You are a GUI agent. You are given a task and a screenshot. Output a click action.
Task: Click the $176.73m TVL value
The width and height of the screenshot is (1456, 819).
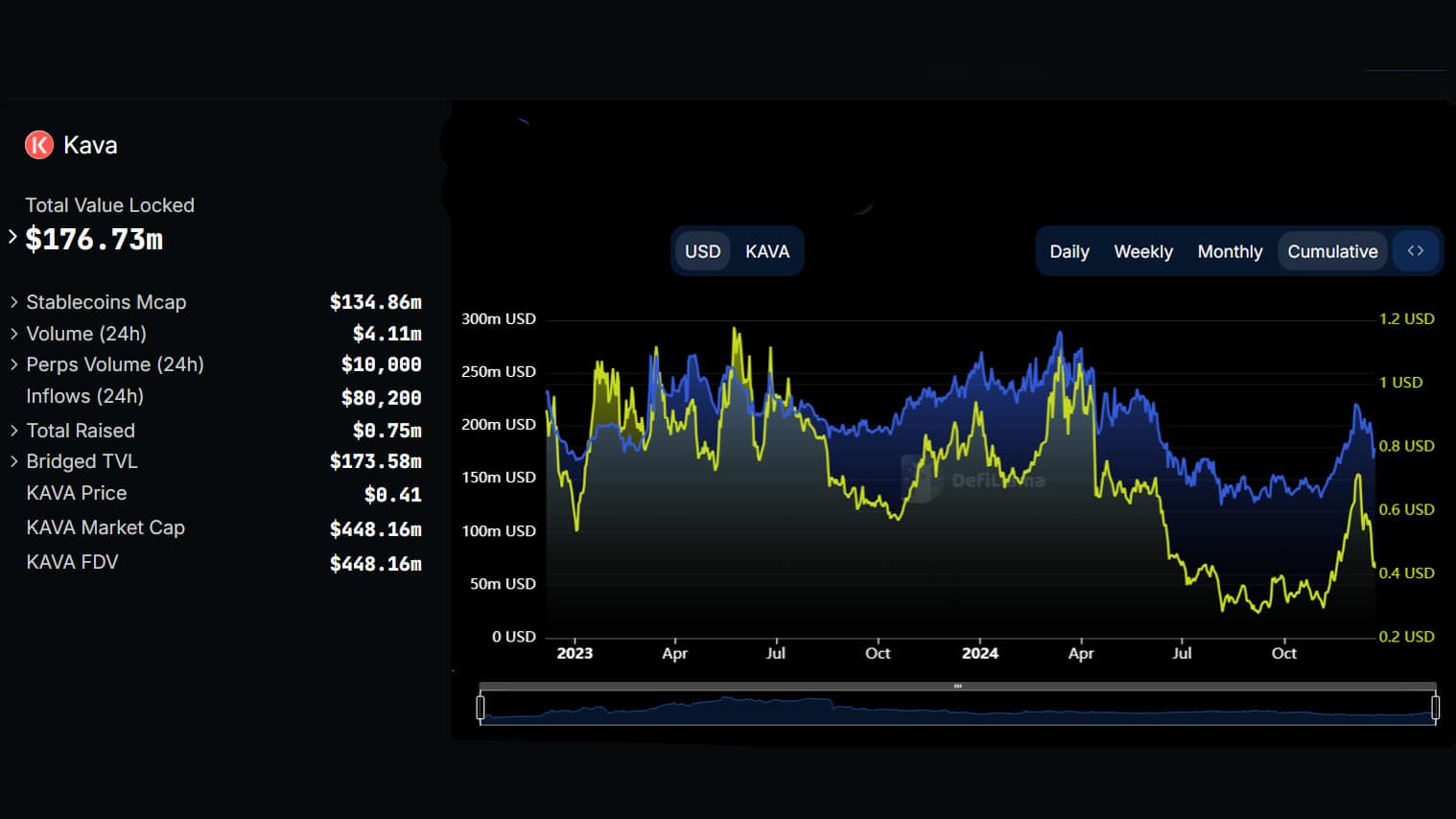(94, 239)
